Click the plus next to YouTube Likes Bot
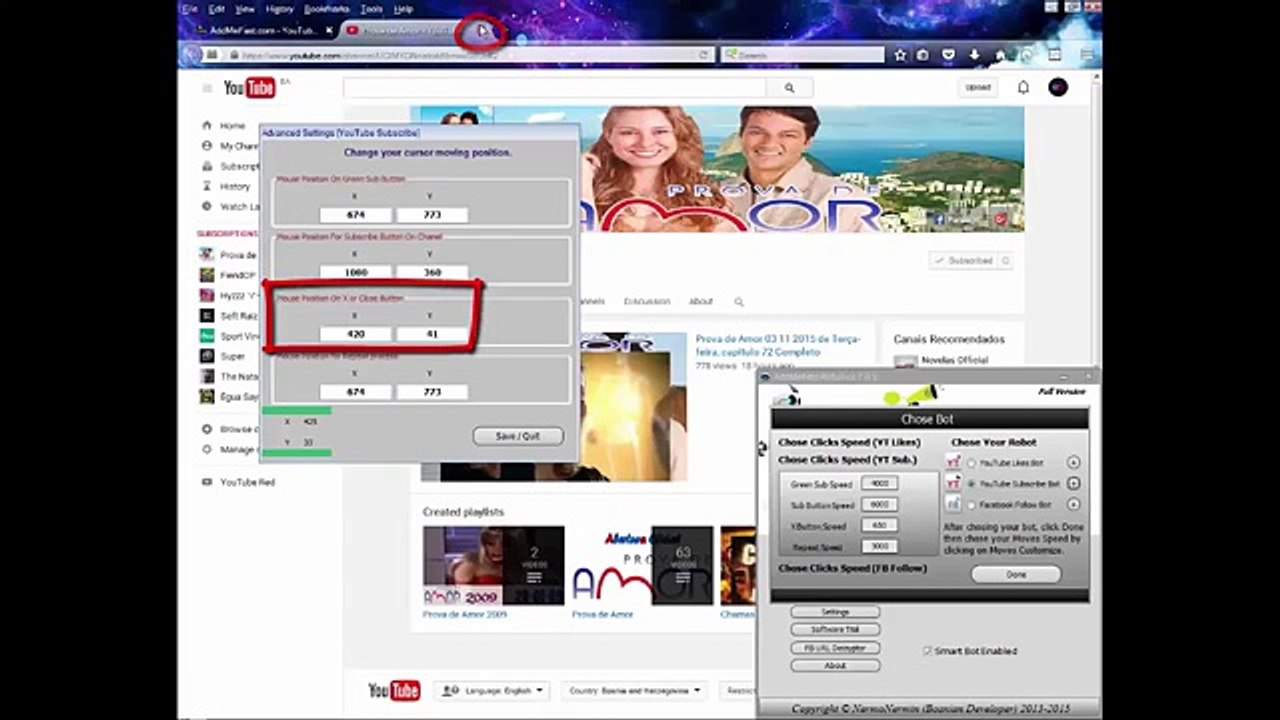The height and width of the screenshot is (720, 1280). tap(1073, 463)
